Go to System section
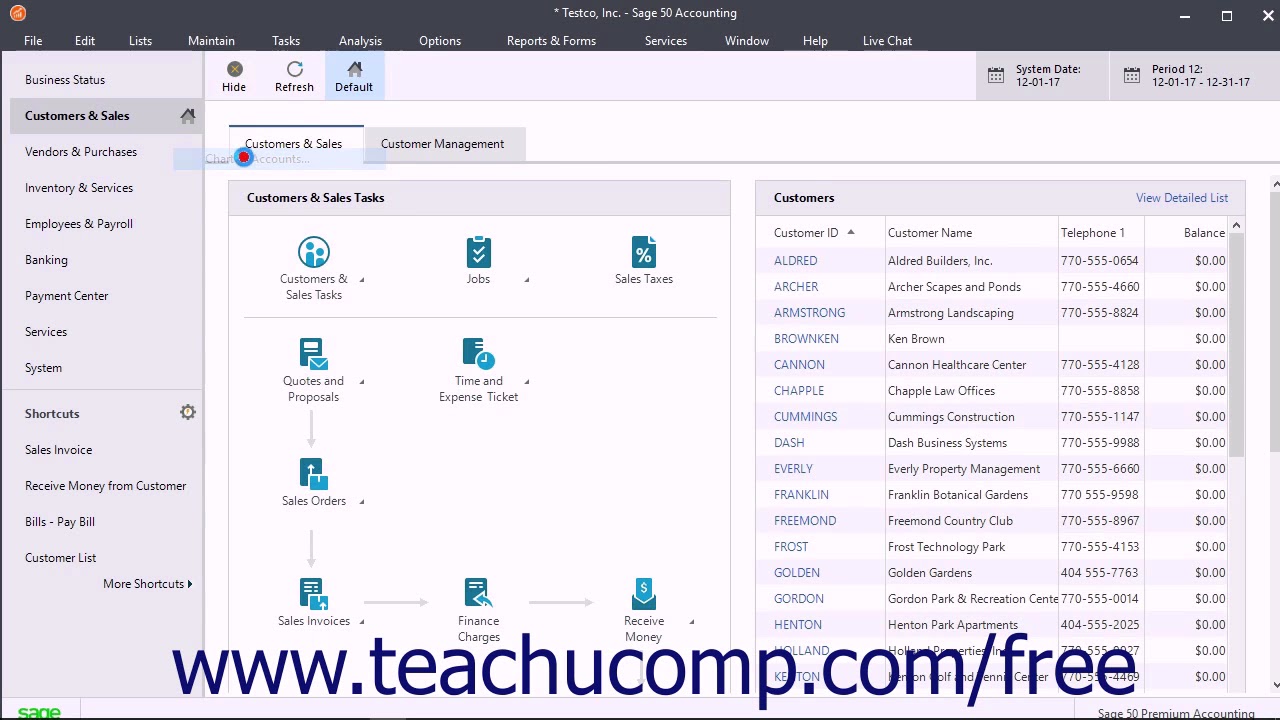 coord(43,368)
